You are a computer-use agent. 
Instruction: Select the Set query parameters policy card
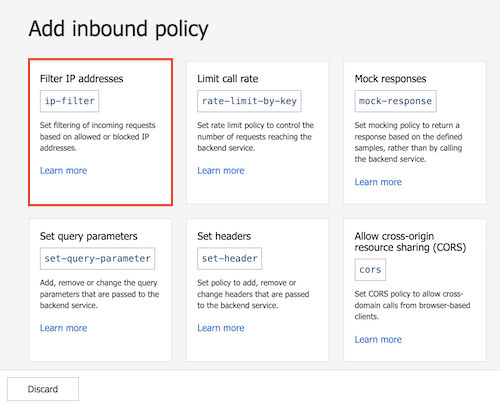click(x=100, y=290)
